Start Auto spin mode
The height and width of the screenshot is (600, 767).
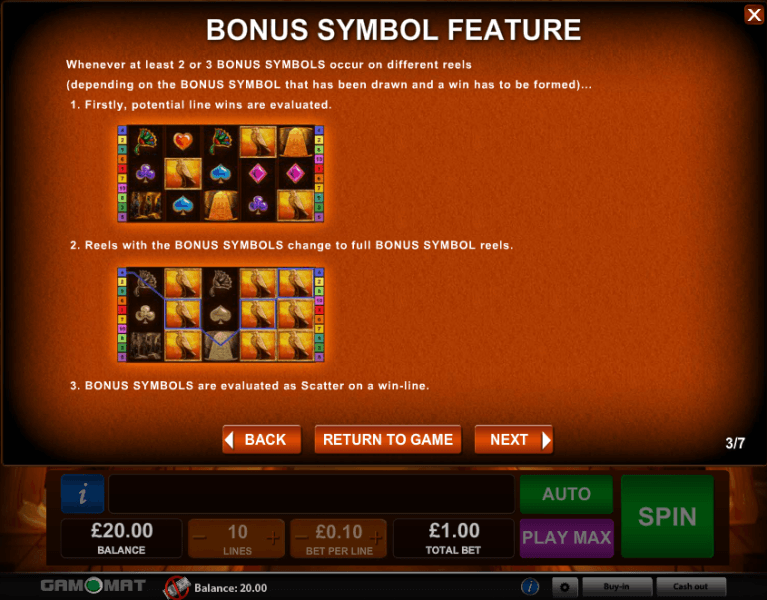click(x=566, y=494)
